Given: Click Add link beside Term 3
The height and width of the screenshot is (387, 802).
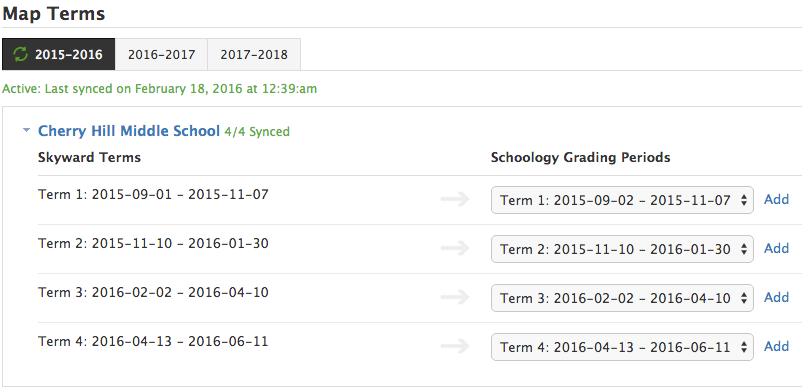Looking at the screenshot, I should (x=776, y=298).
